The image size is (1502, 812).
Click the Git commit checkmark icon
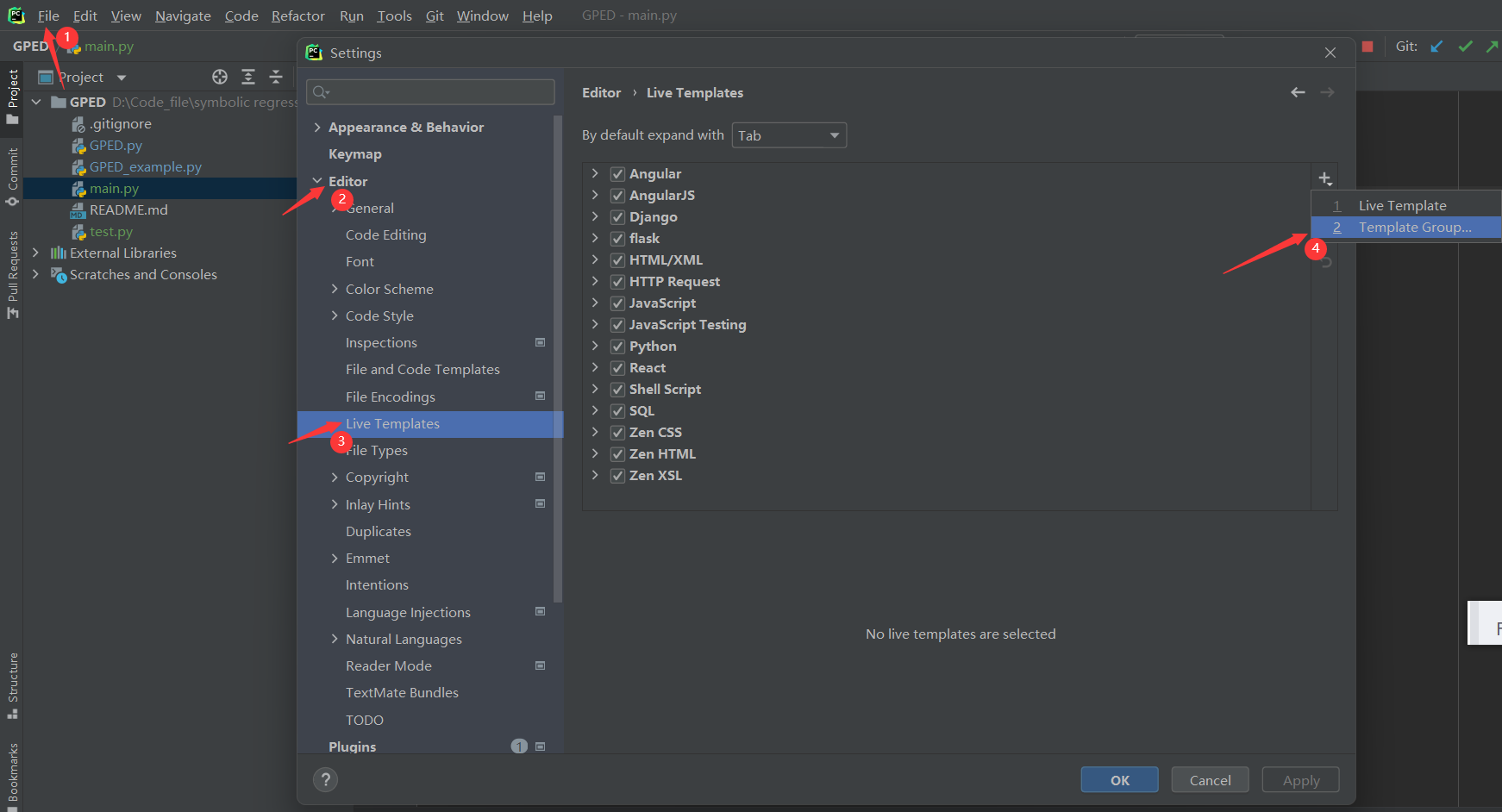(x=1465, y=47)
